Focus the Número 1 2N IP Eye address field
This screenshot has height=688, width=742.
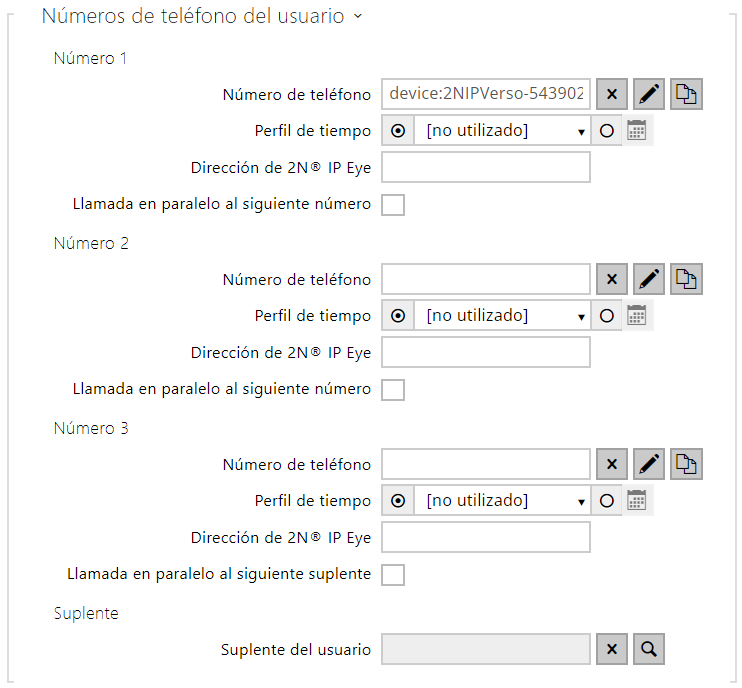(486, 167)
